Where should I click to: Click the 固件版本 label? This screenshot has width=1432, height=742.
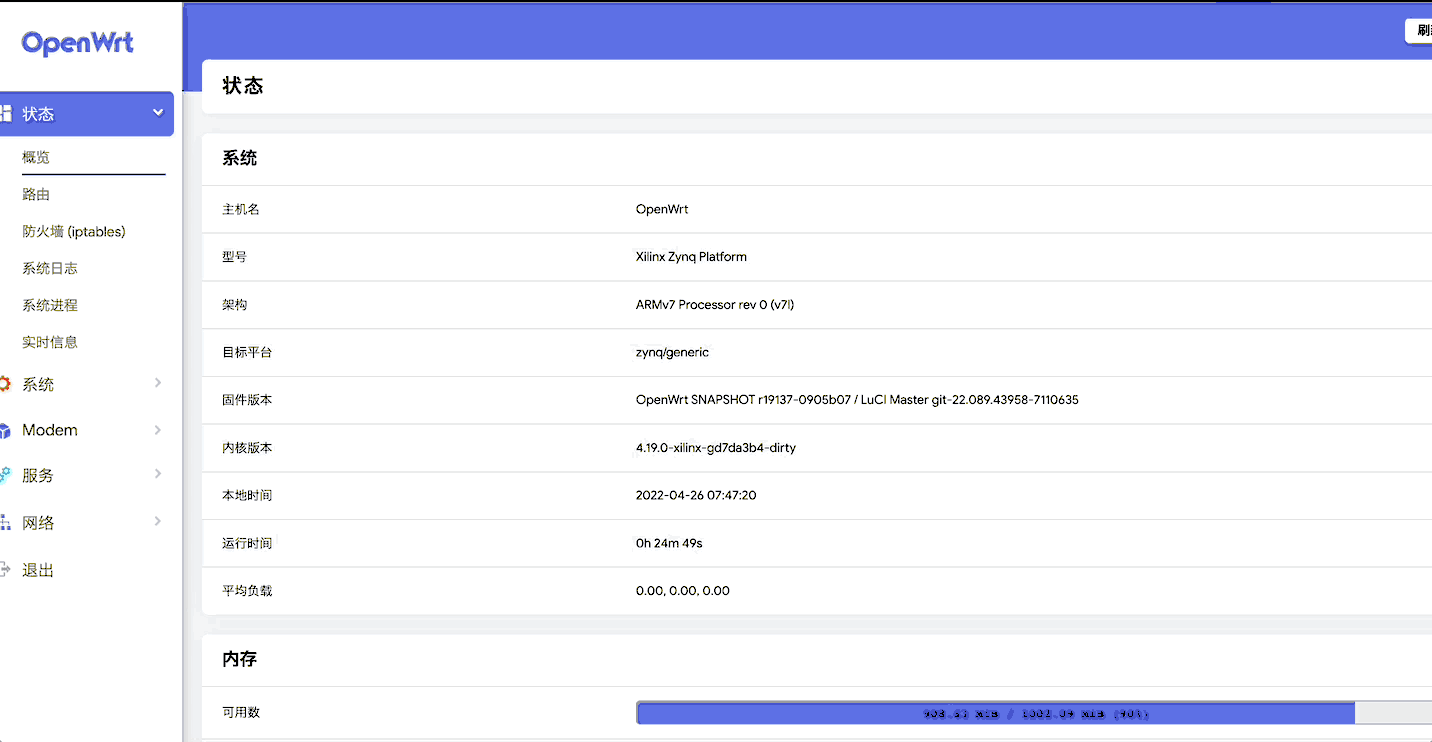pos(247,400)
